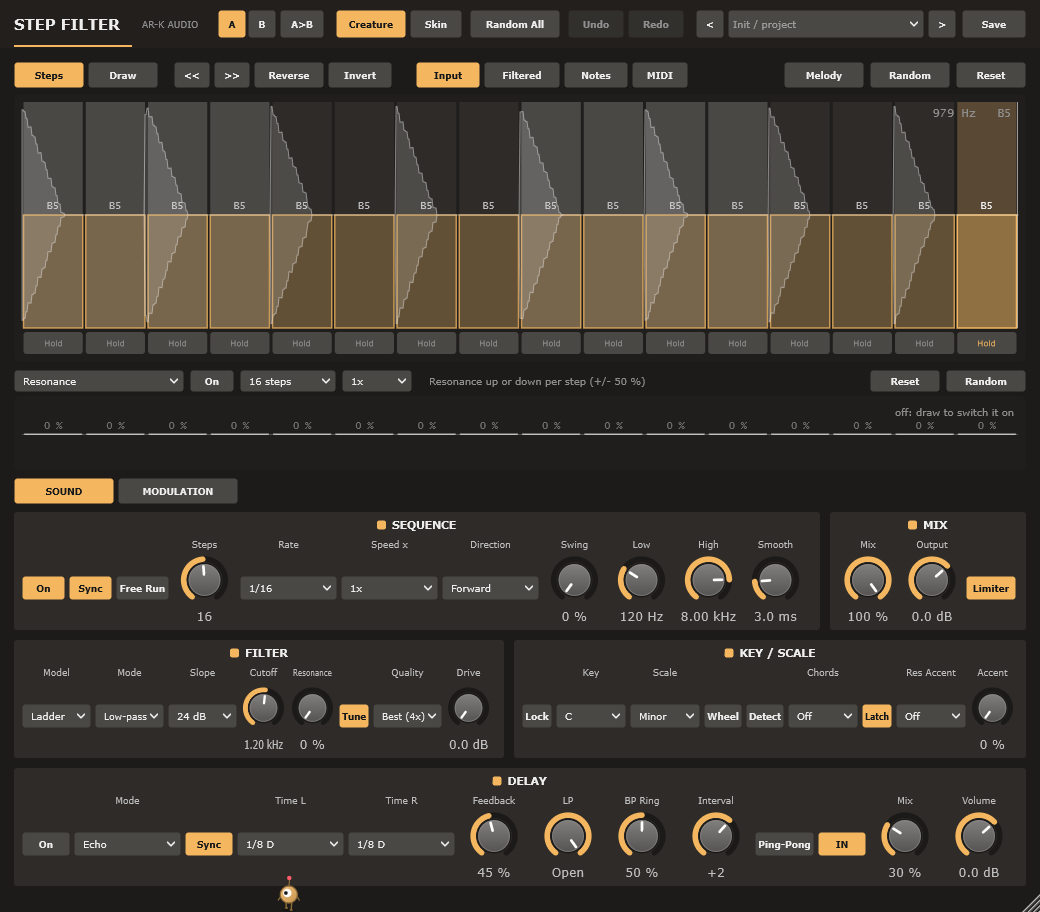Shift steps right with >> button
The image size is (1040, 912).
[232, 76]
